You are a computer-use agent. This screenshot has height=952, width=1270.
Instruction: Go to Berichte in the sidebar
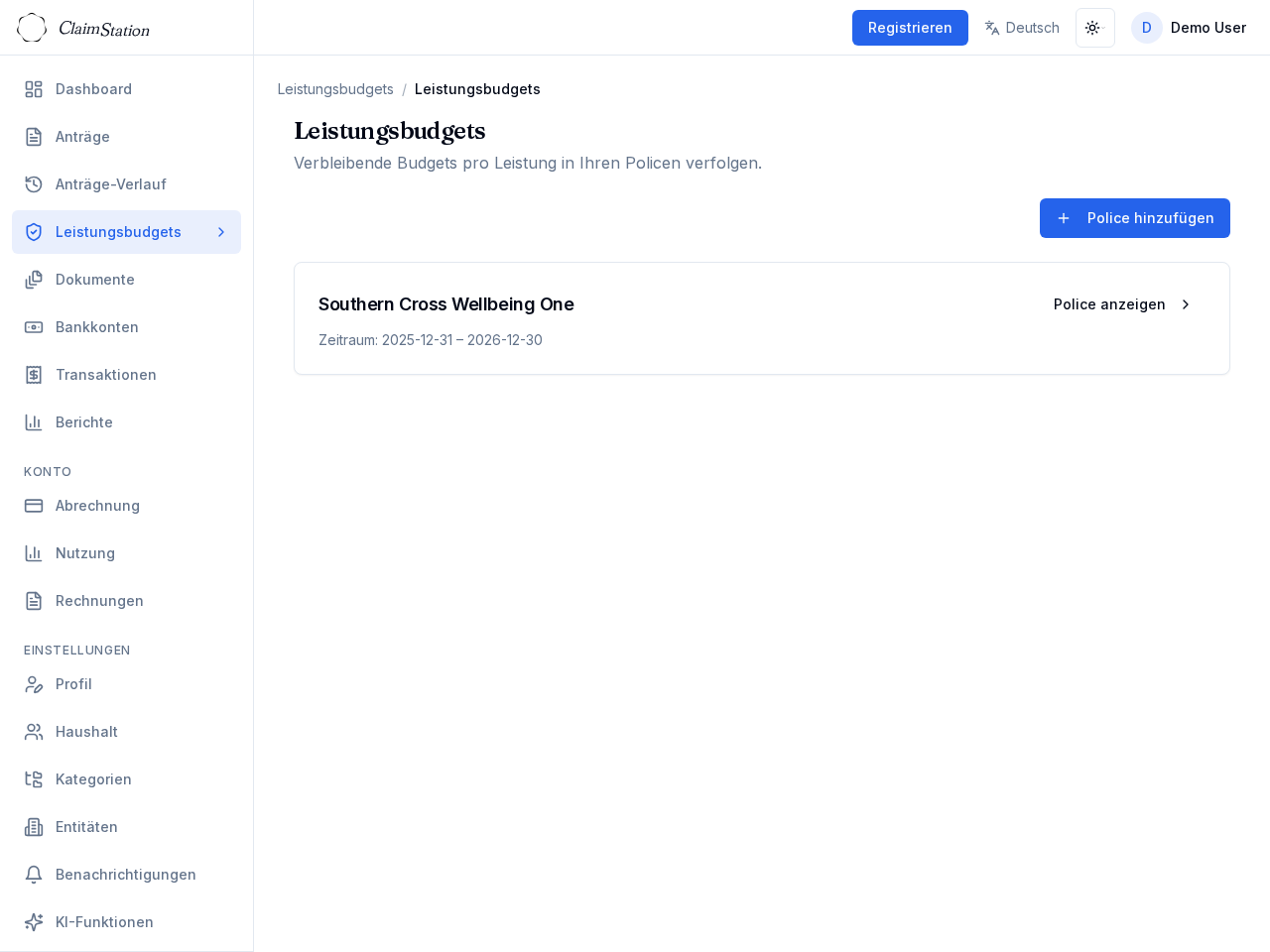[84, 422]
